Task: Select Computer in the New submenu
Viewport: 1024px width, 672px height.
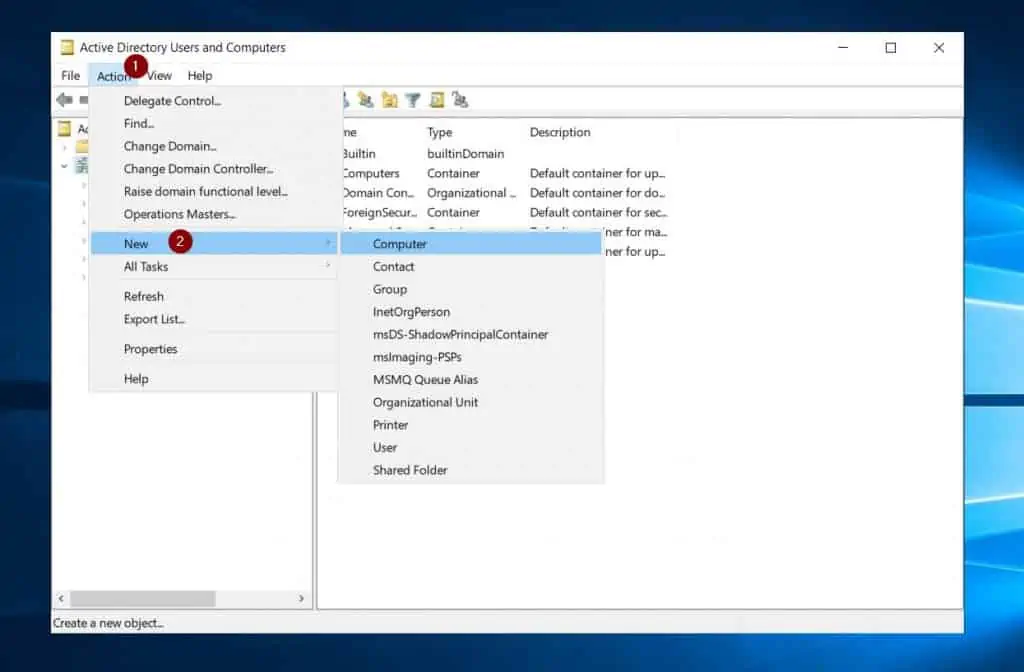Action: coord(471,244)
